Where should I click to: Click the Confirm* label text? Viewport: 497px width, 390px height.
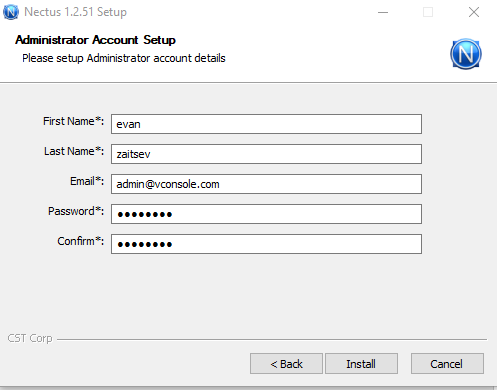[80, 241]
